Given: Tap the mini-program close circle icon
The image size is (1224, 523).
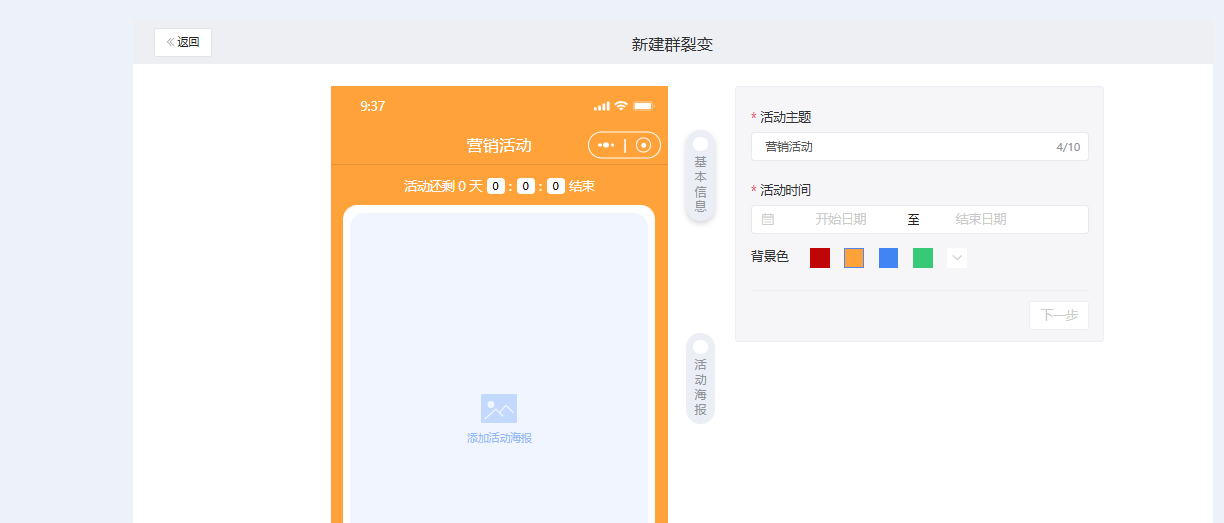Looking at the screenshot, I should pos(643,145).
